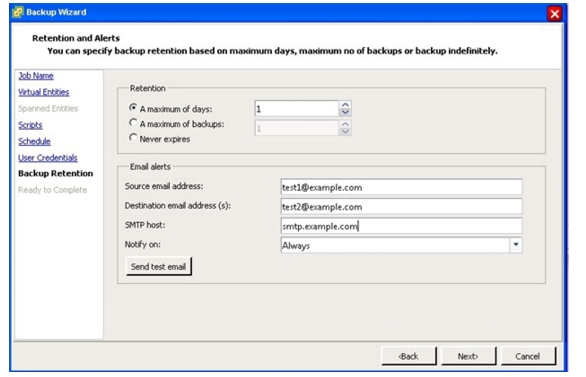The image size is (586, 377).
Task: Jump to the Schedule step
Action: pos(34,142)
